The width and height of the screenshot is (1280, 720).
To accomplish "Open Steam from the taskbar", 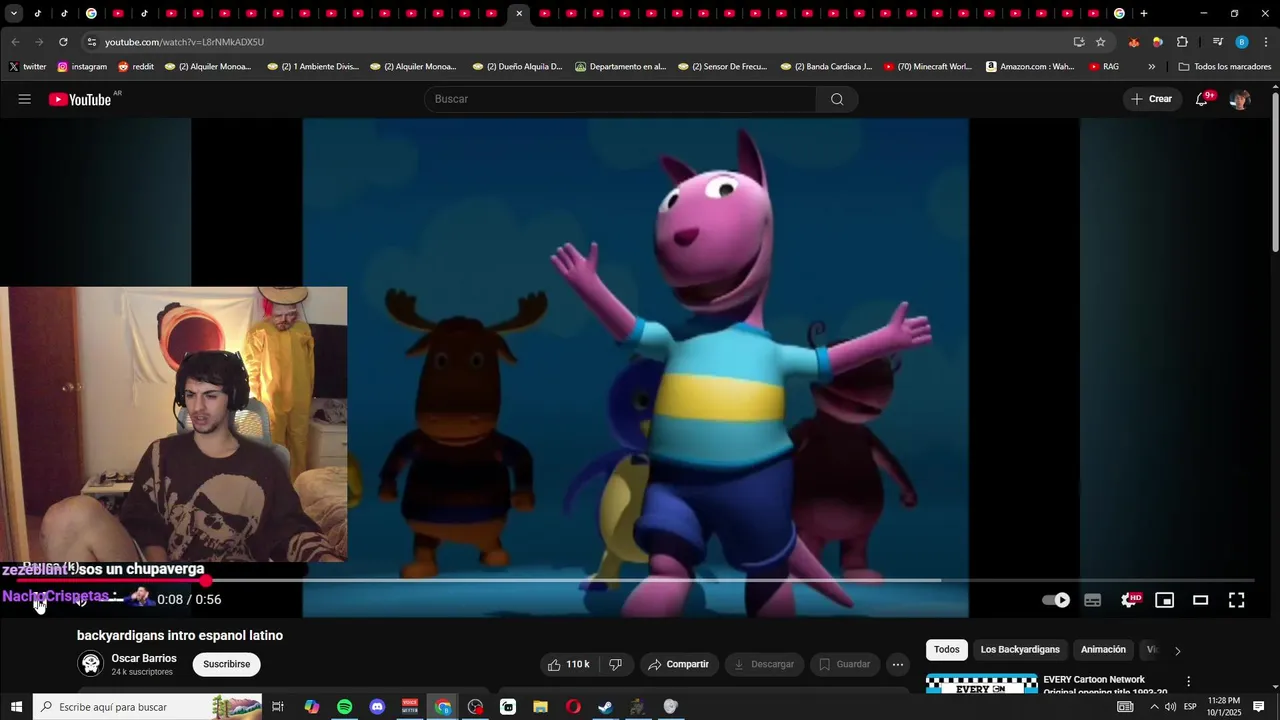I will point(605,707).
